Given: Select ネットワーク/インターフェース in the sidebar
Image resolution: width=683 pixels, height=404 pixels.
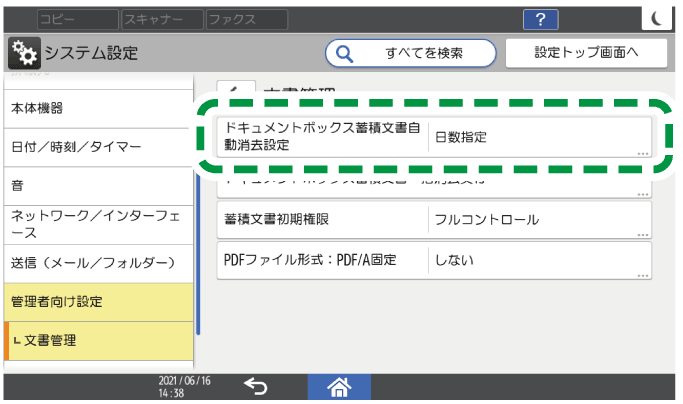Looking at the screenshot, I should [98, 225].
